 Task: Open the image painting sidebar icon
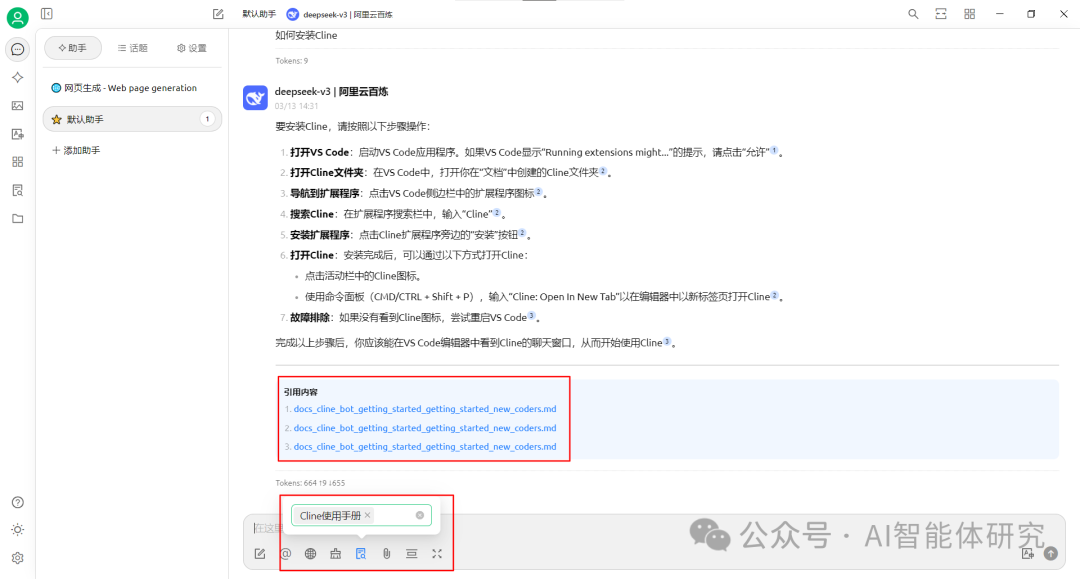[18, 105]
